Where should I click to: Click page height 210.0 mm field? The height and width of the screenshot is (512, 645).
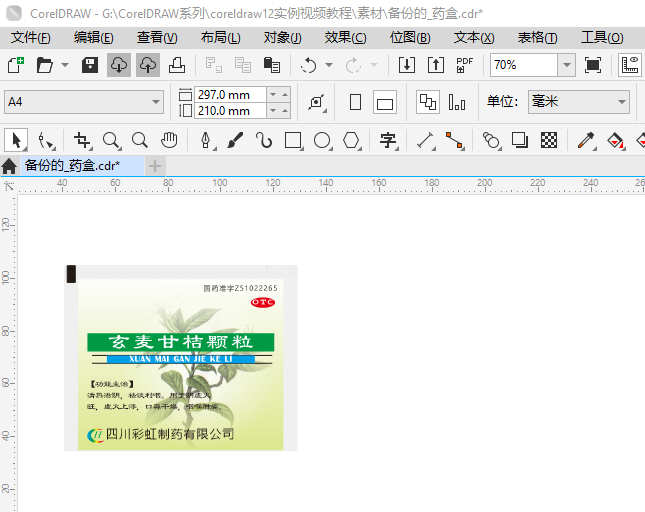pos(230,111)
